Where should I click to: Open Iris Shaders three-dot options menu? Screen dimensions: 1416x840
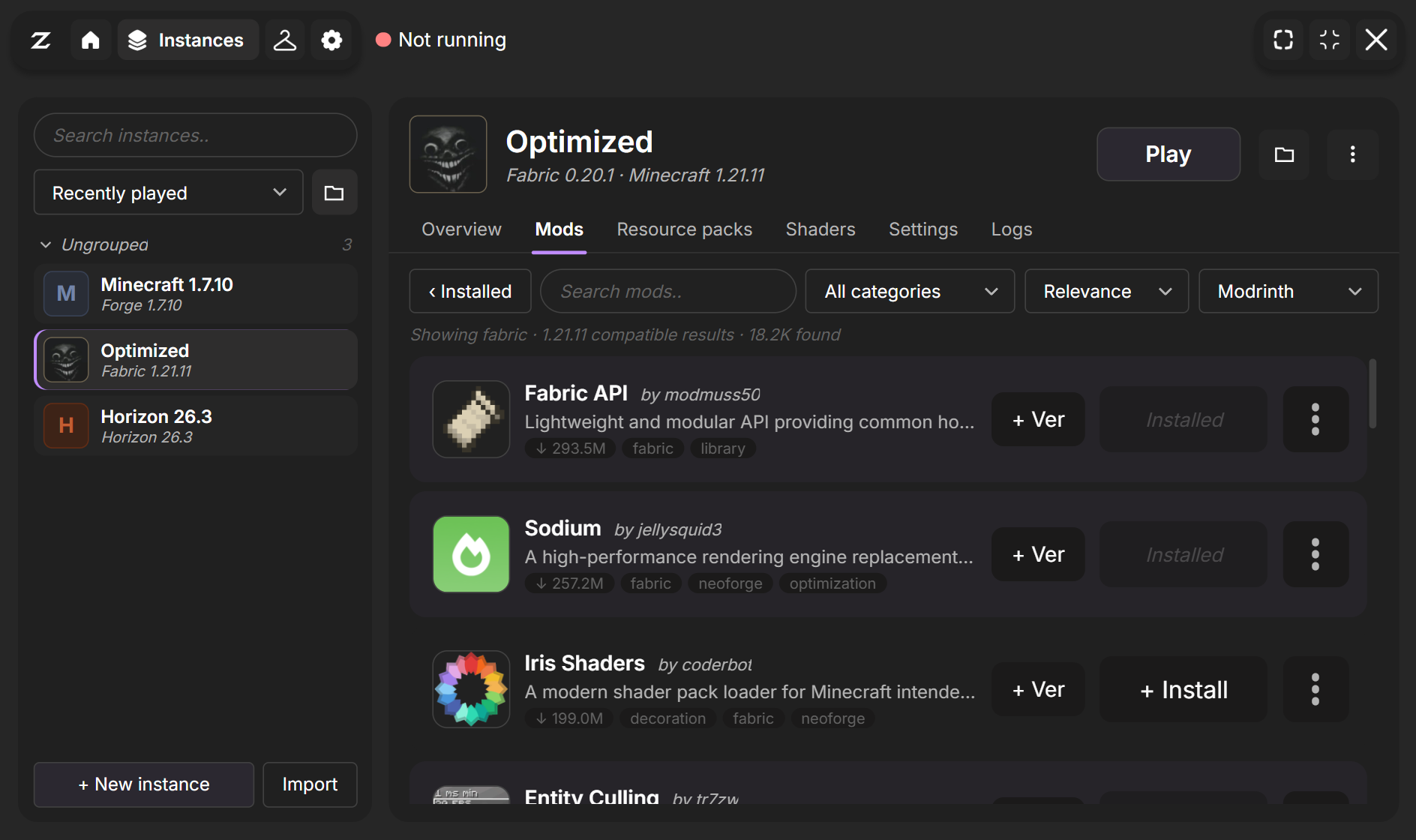tap(1315, 689)
